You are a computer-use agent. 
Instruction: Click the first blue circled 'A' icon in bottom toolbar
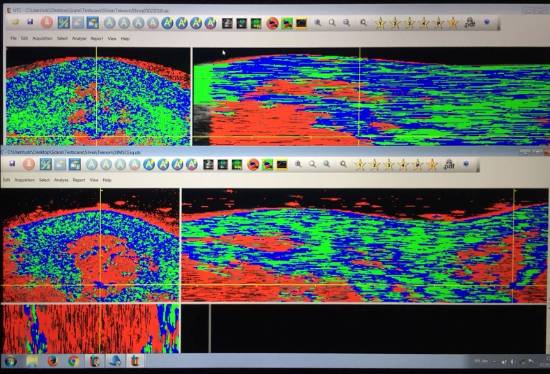(x=149, y=164)
